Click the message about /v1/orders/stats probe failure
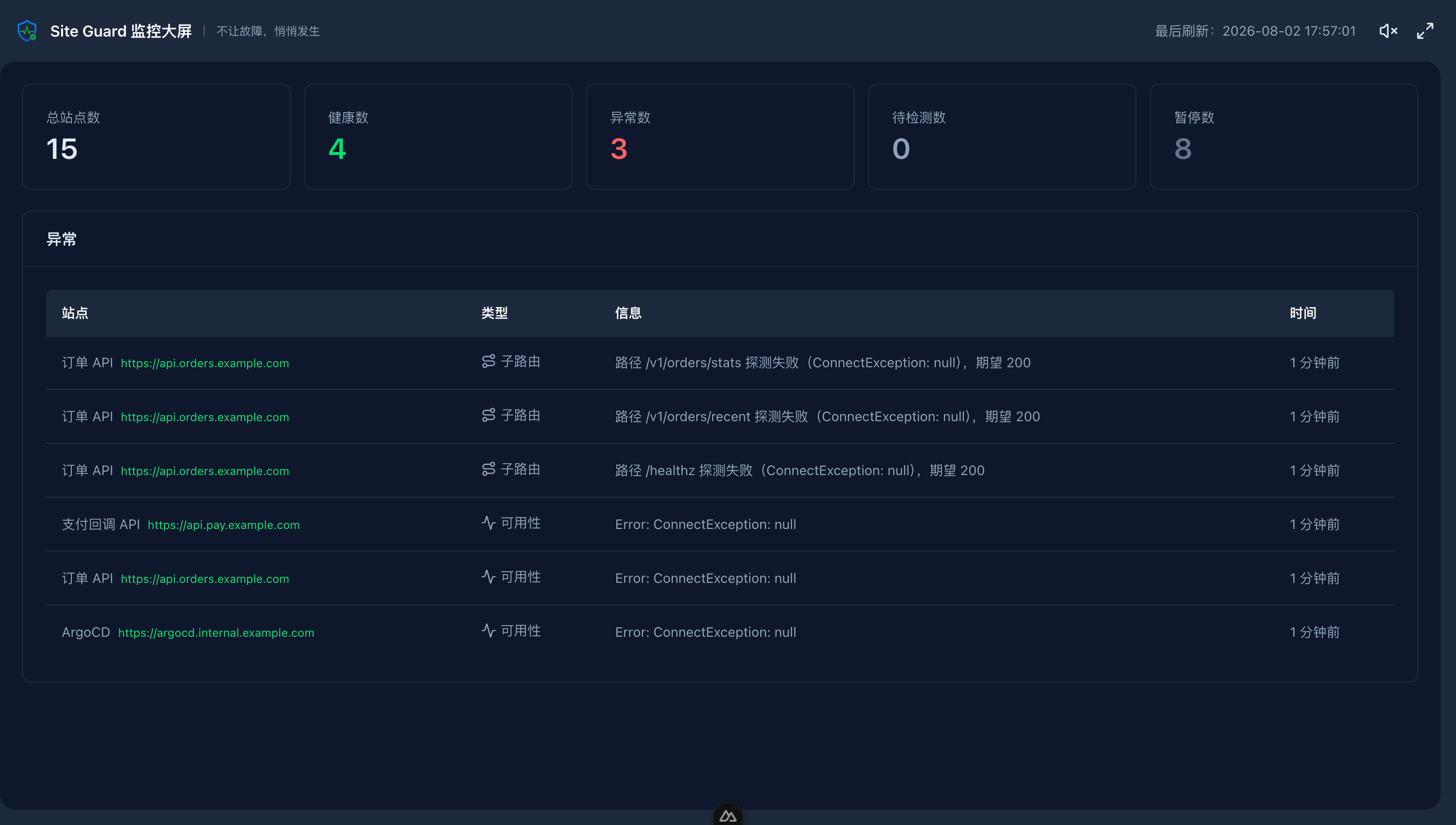This screenshot has height=825, width=1456. pos(822,362)
